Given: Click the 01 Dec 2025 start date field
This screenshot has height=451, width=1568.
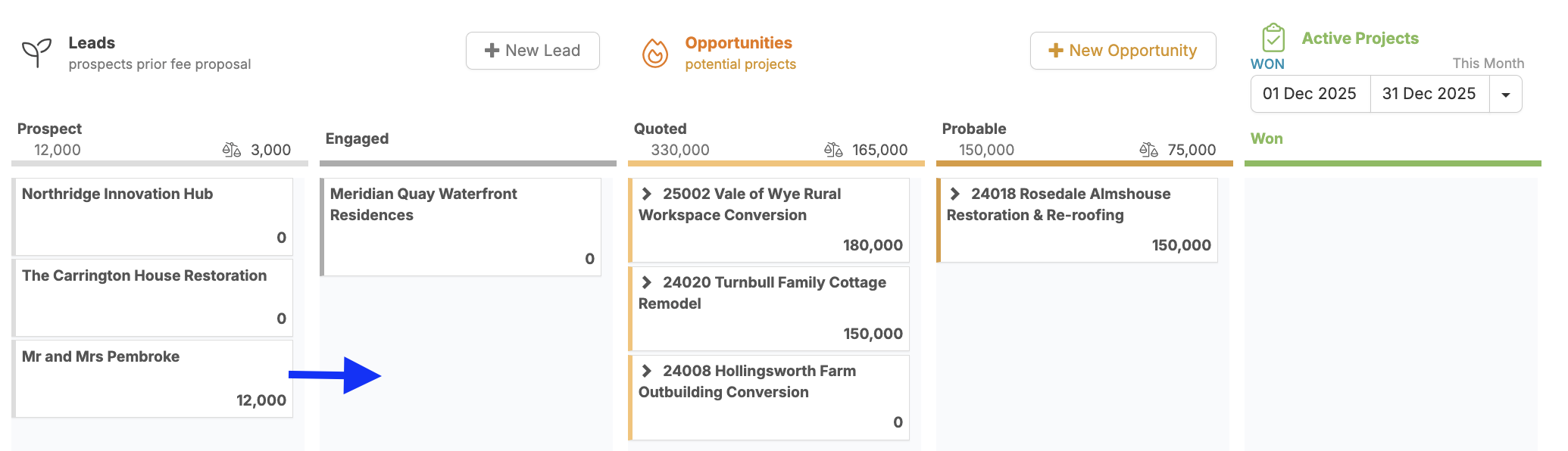Looking at the screenshot, I should click(1309, 94).
